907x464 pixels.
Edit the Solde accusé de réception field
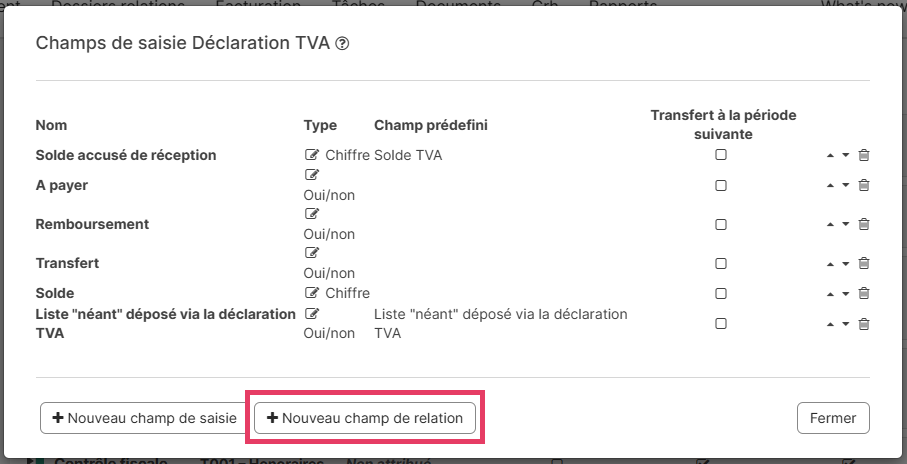[313, 155]
